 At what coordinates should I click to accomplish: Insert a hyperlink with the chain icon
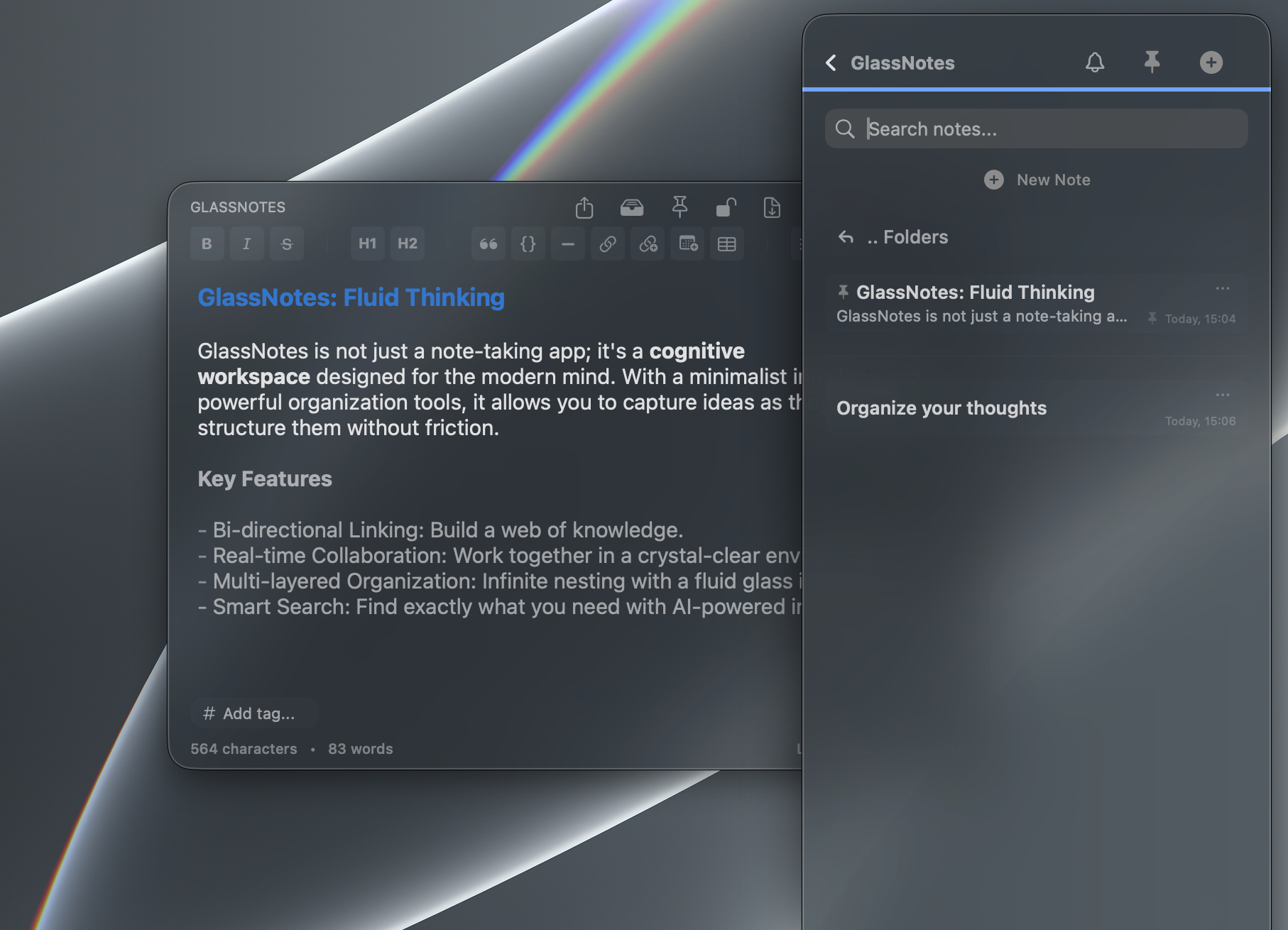pos(608,244)
